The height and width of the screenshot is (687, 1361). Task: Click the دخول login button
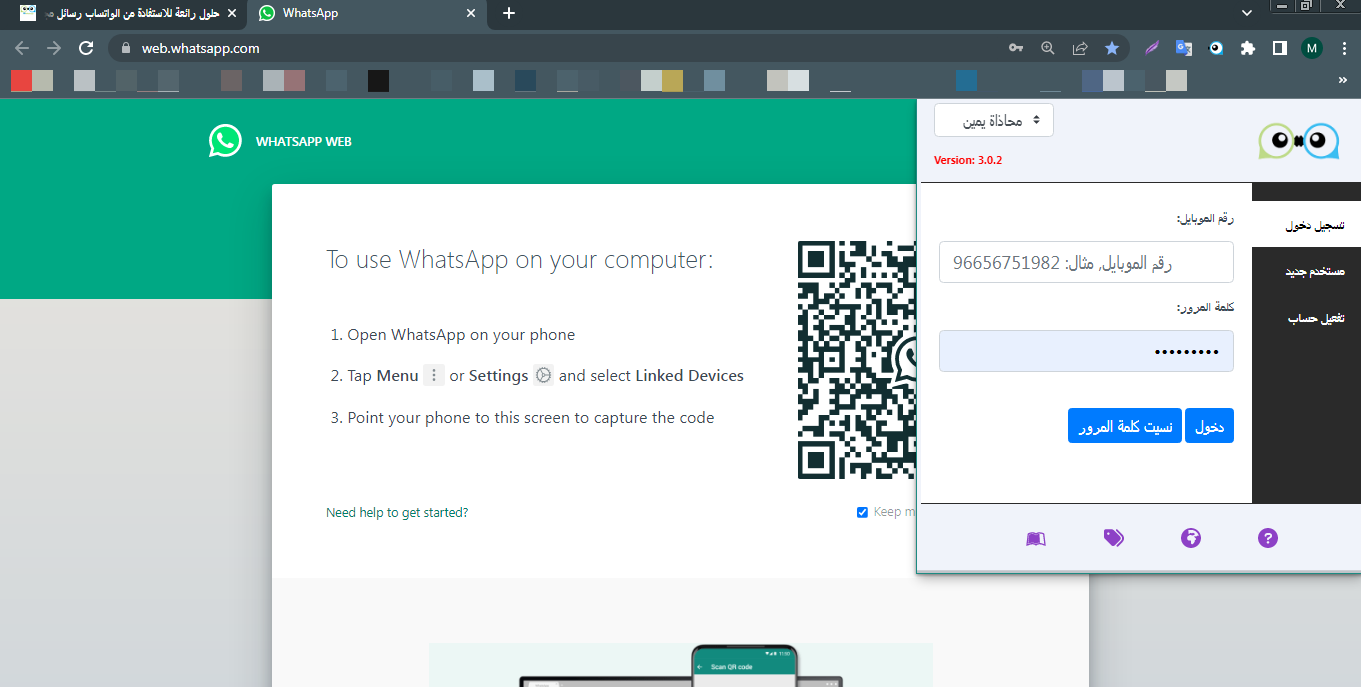point(1209,426)
